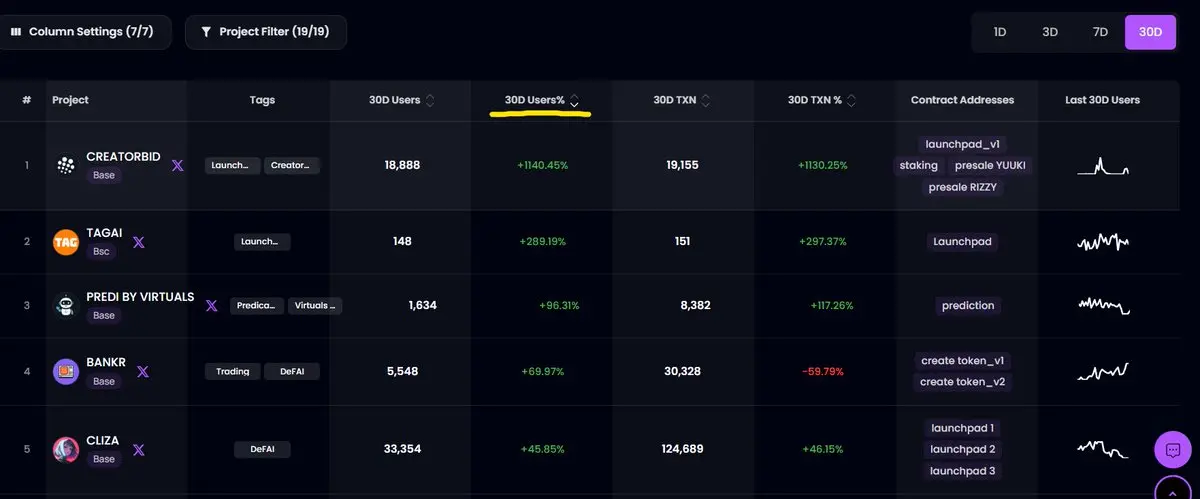Click the -59.79% TXN change value
The image size is (1200, 499).
(x=822, y=371)
